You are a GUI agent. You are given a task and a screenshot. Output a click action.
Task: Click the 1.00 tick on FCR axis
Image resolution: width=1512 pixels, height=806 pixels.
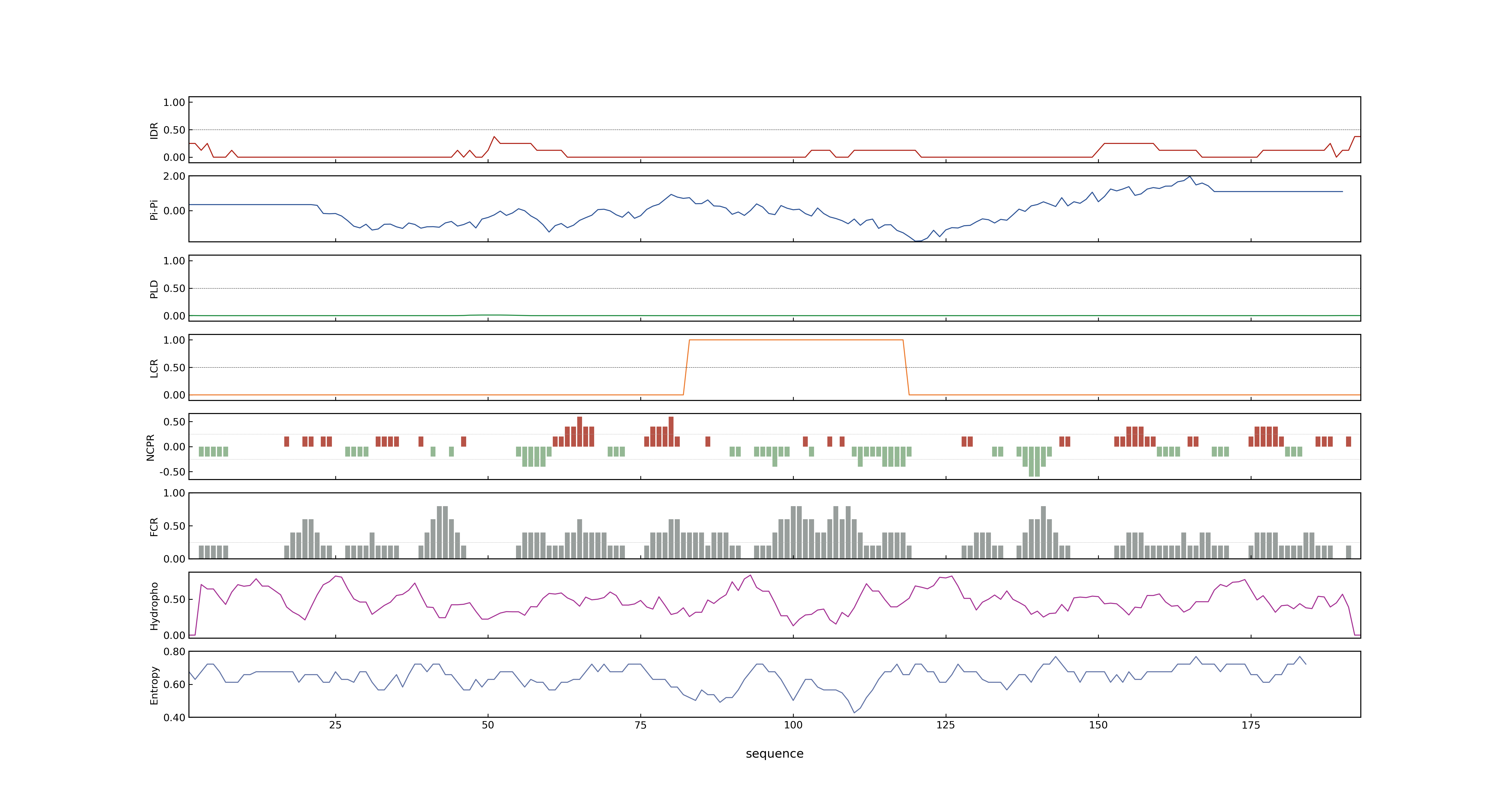point(174,493)
